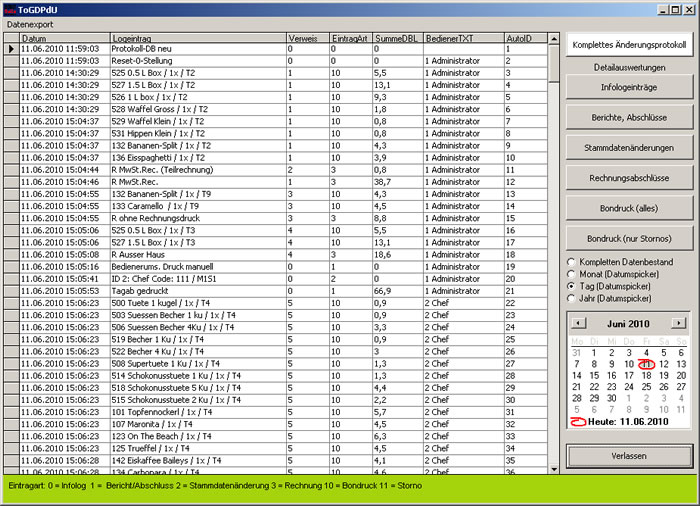Click Logeintrag column header
700x506 pixels.
click(198, 38)
